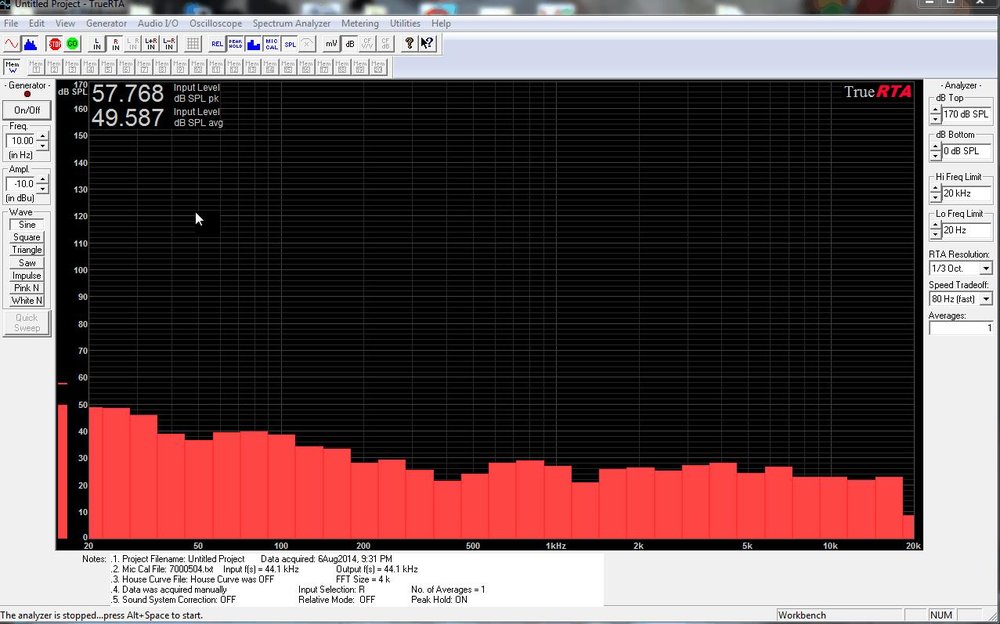Image resolution: width=1000 pixels, height=624 pixels.
Task: Click the Mem 1 memory slot icon
Action: click(36, 66)
